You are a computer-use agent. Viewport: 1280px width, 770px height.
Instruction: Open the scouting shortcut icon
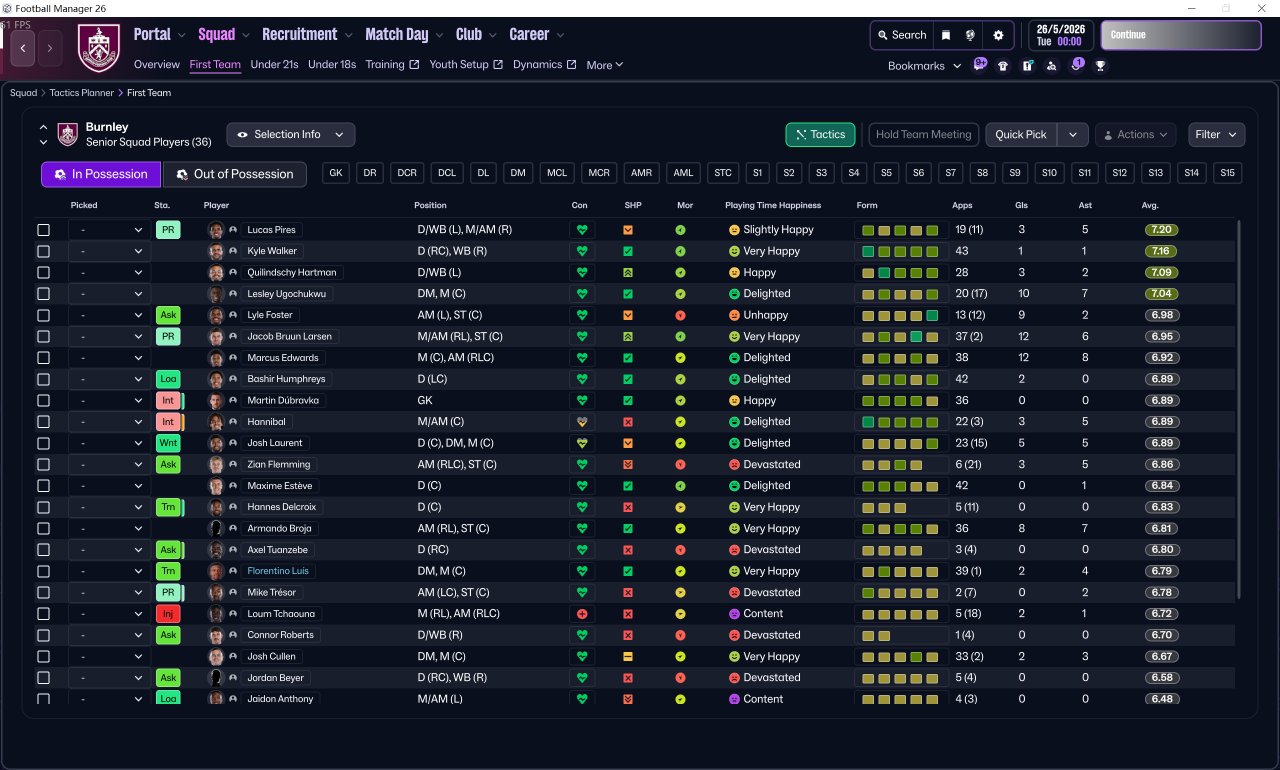click(x=1051, y=66)
